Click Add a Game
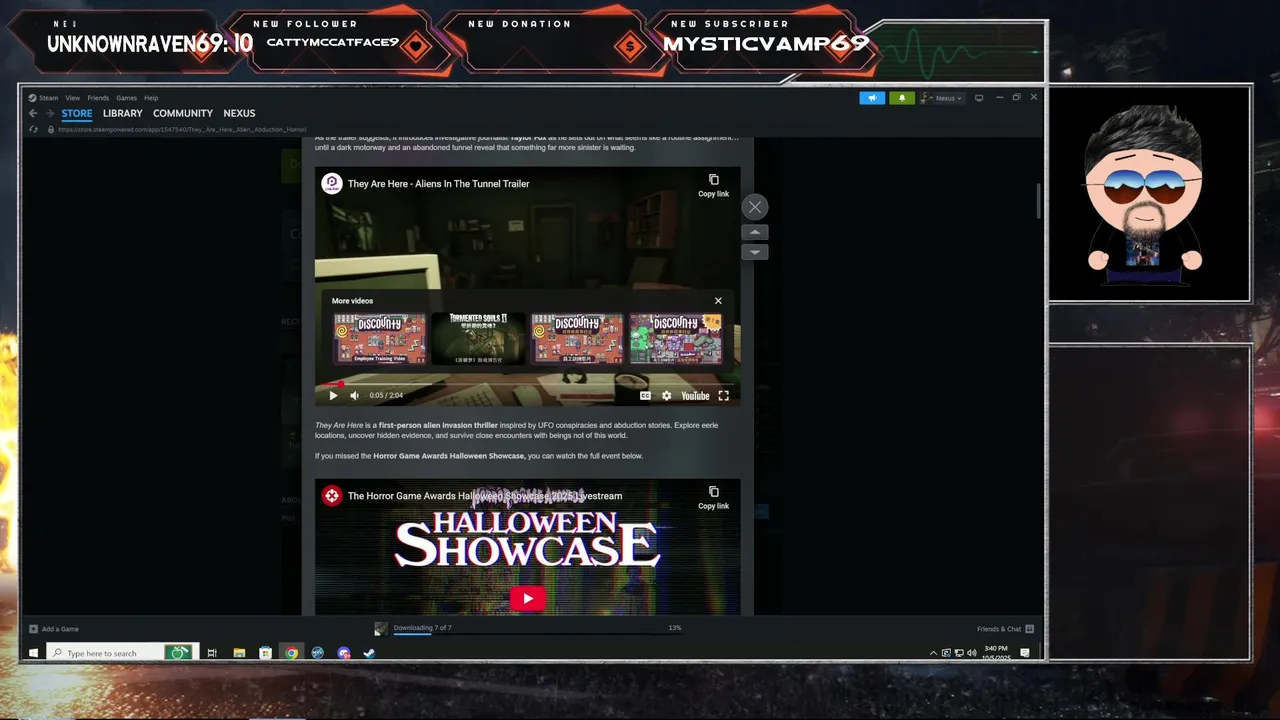 click(54, 629)
